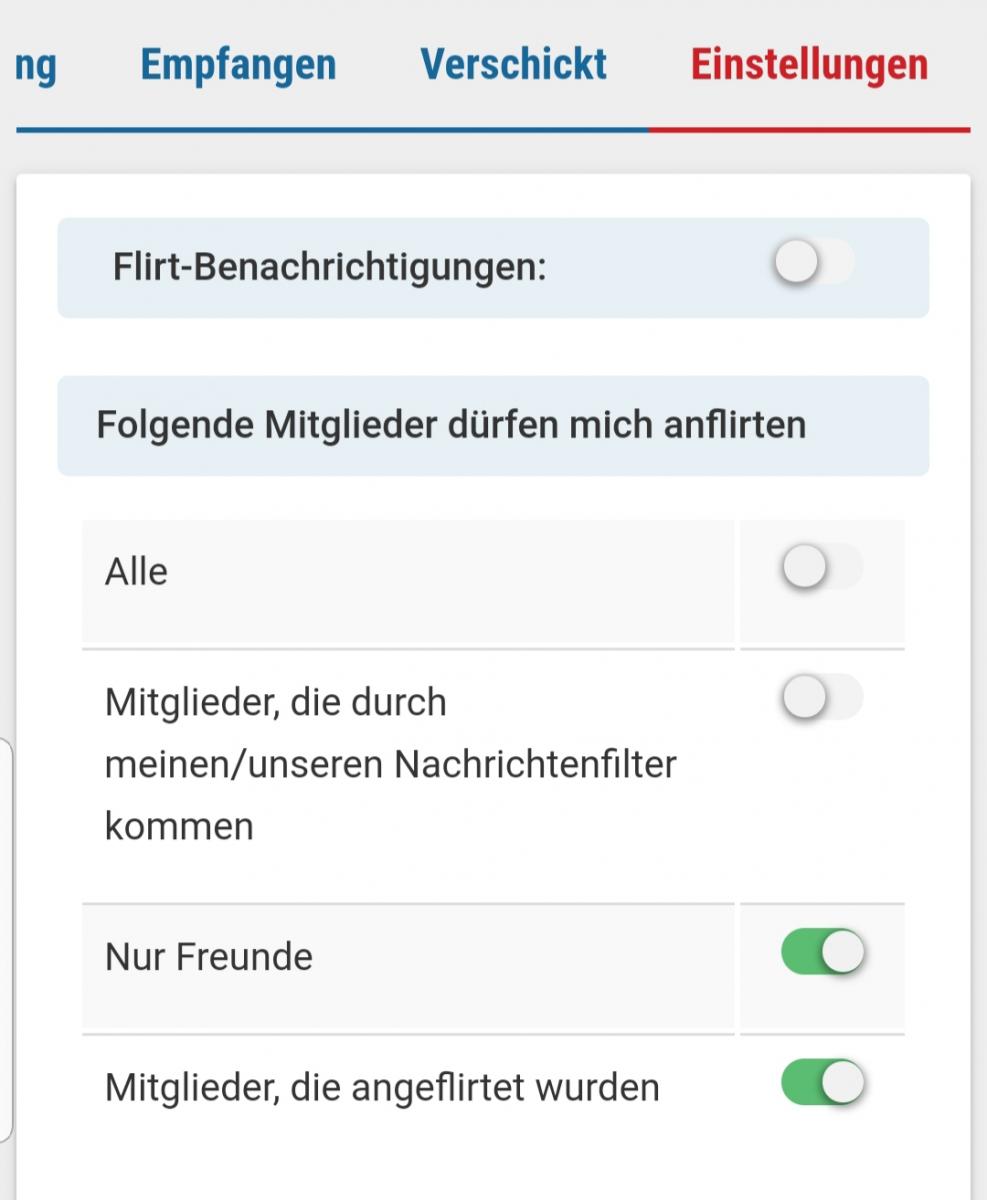987x1200 pixels.
Task: Switch to the Empfangen tab
Action: (x=238, y=65)
